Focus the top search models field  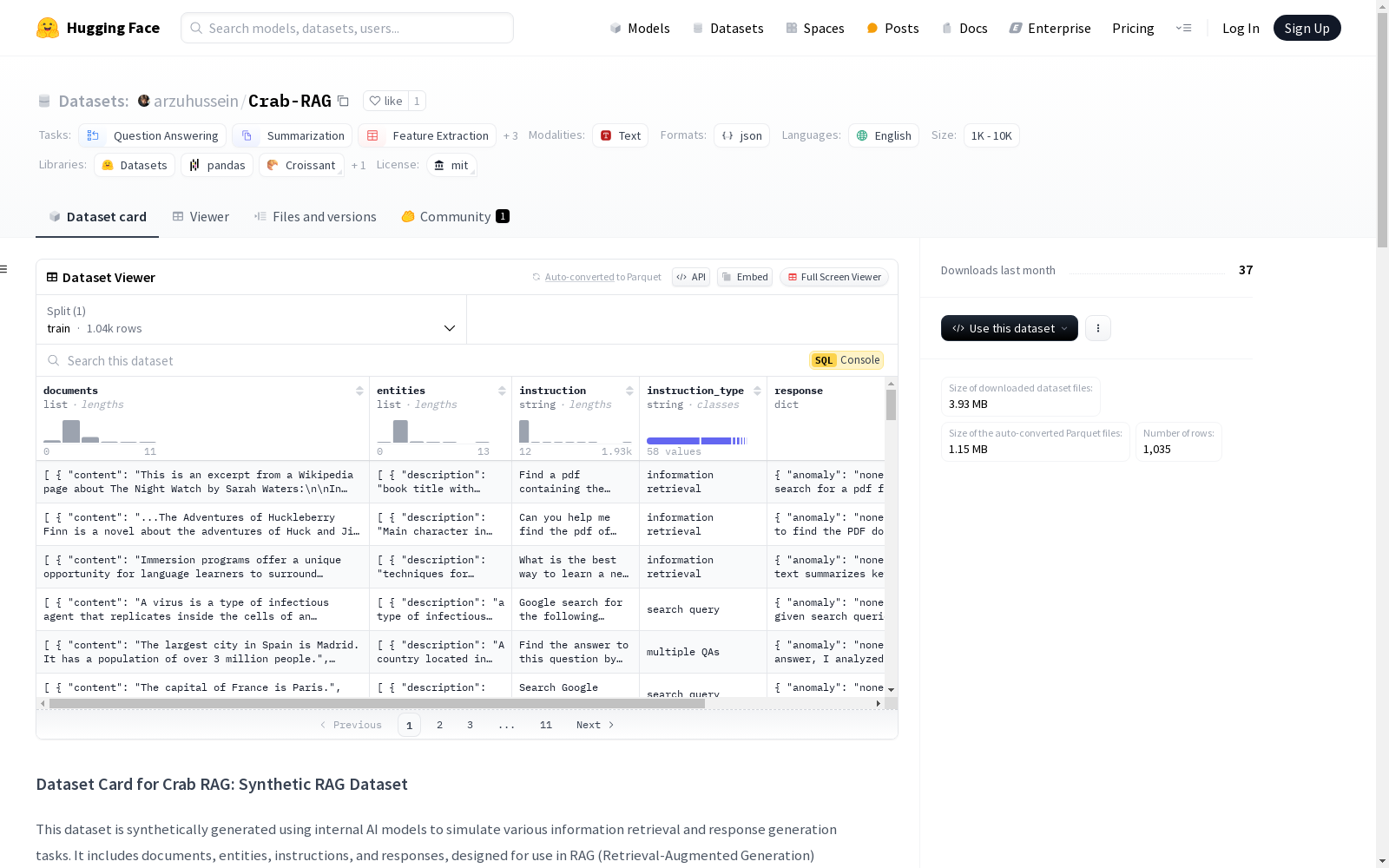click(x=347, y=28)
